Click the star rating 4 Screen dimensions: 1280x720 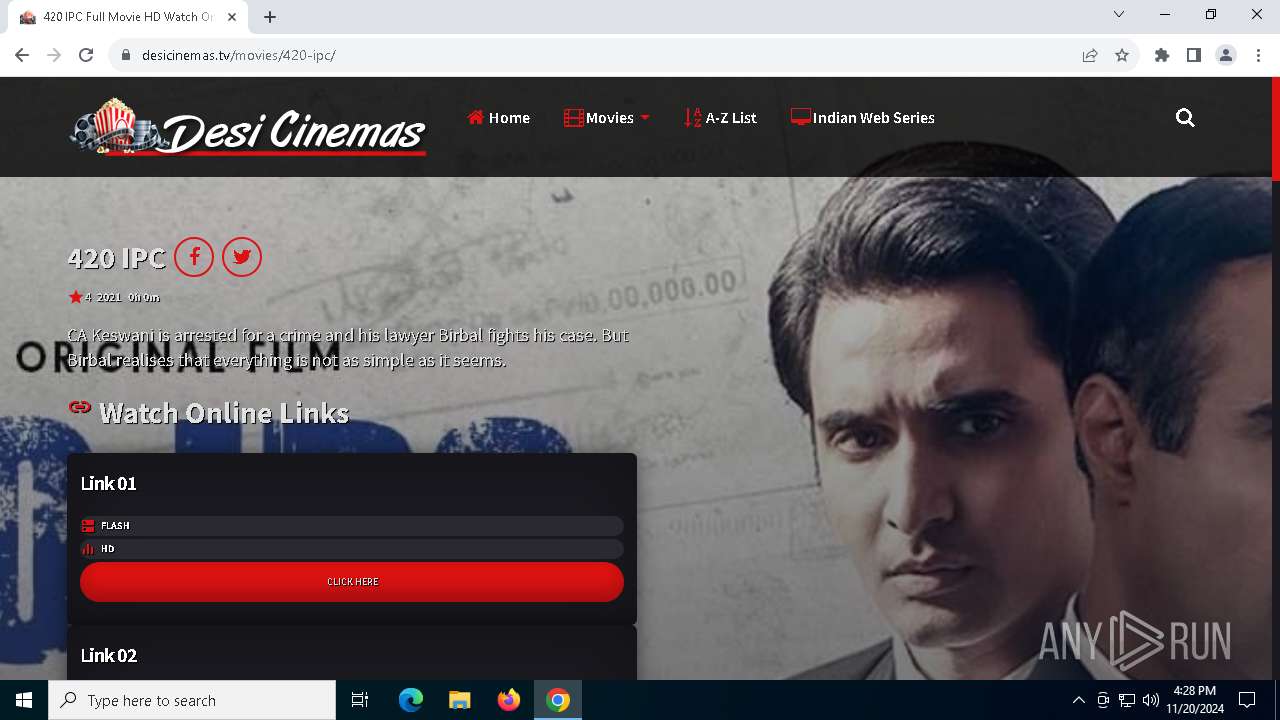point(80,297)
